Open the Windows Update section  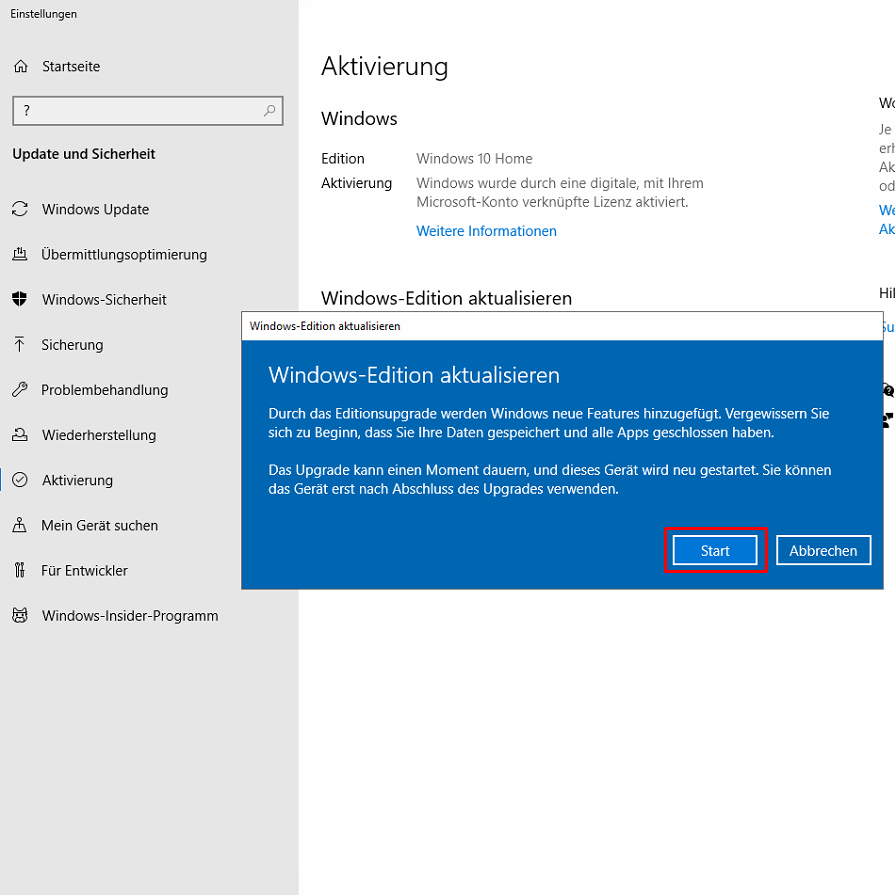pos(95,210)
